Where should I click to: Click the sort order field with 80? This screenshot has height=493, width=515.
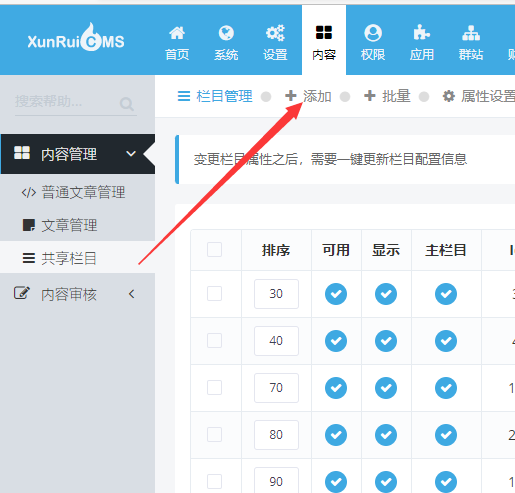(276, 435)
